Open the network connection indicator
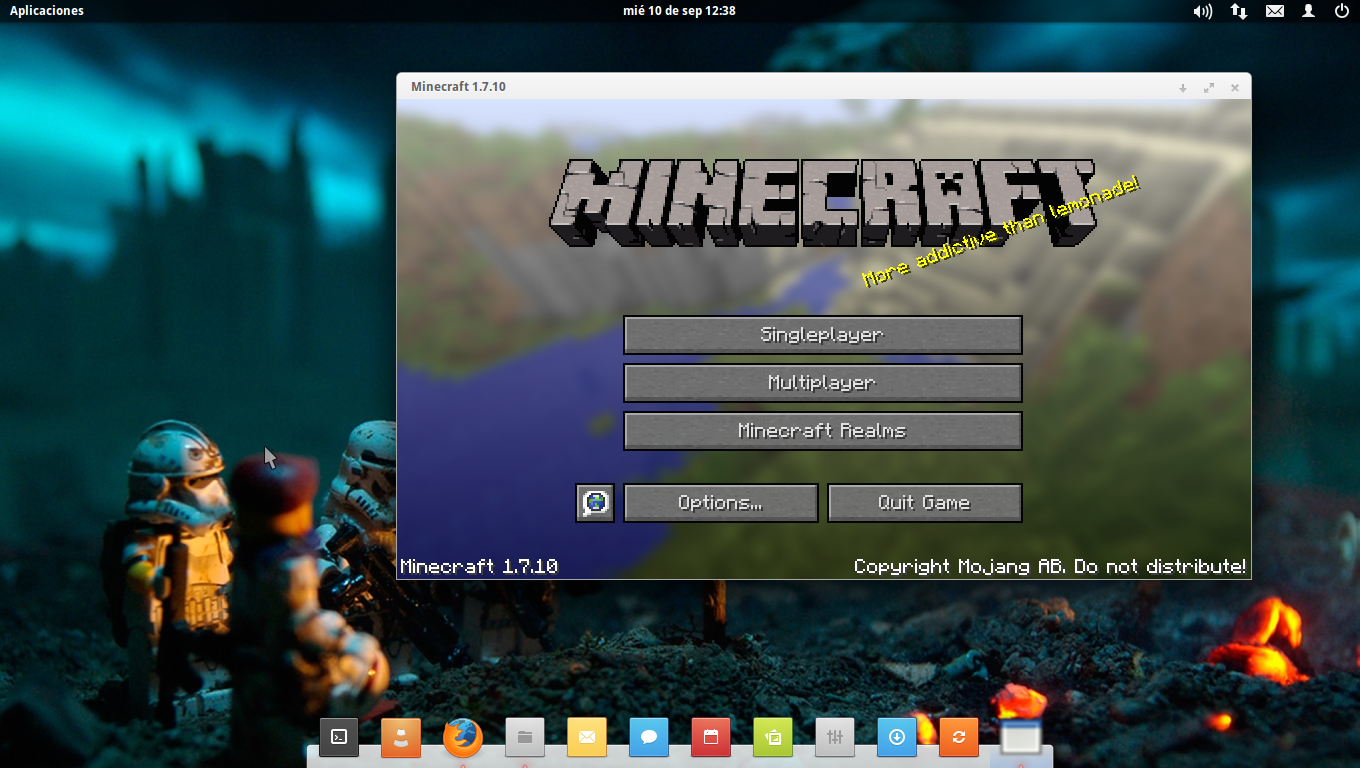 click(x=1239, y=11)
